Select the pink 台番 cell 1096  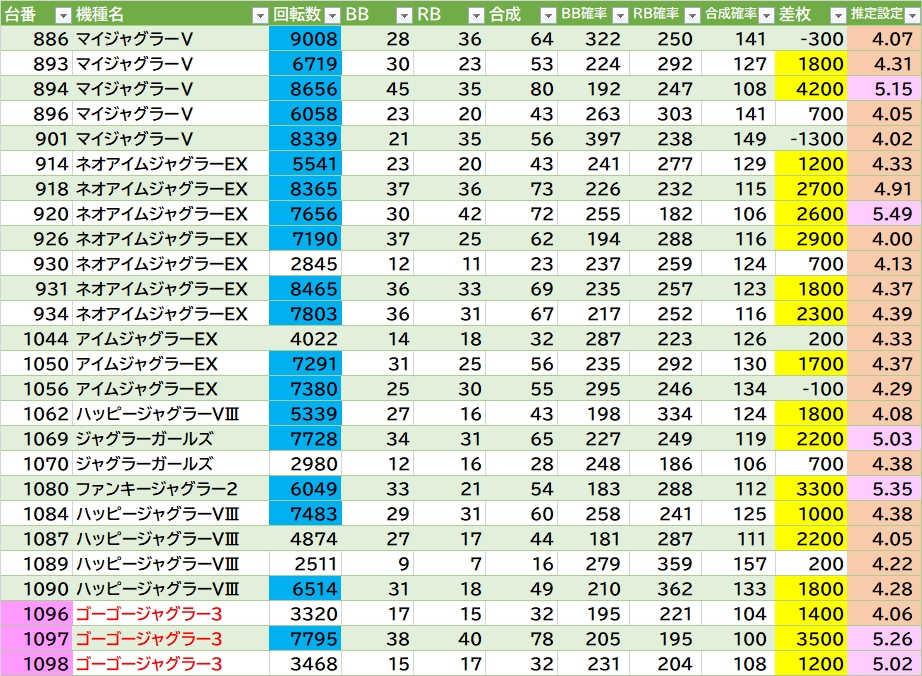(37, 613)
